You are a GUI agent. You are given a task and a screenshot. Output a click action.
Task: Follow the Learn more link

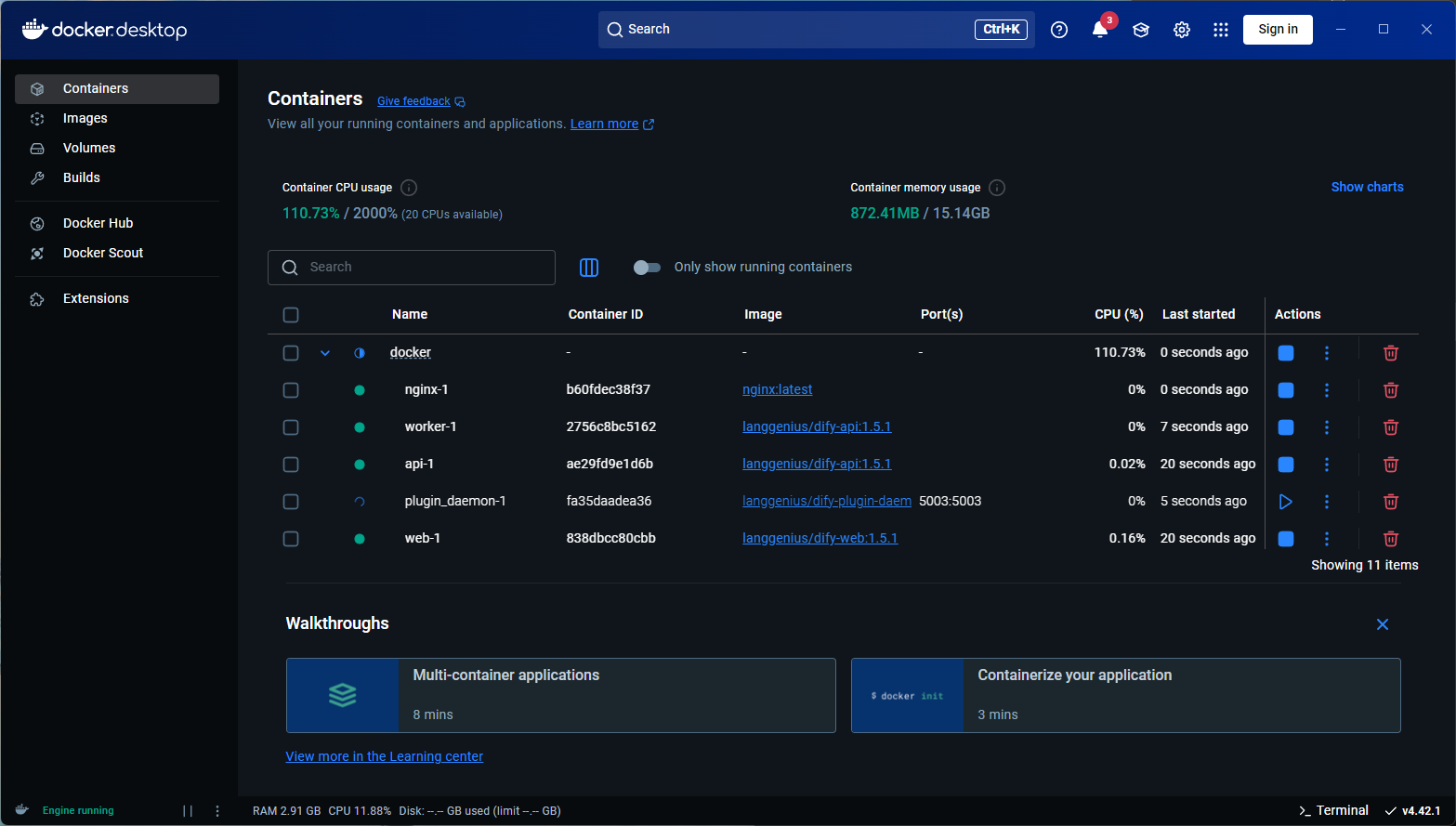pos(612,125)
